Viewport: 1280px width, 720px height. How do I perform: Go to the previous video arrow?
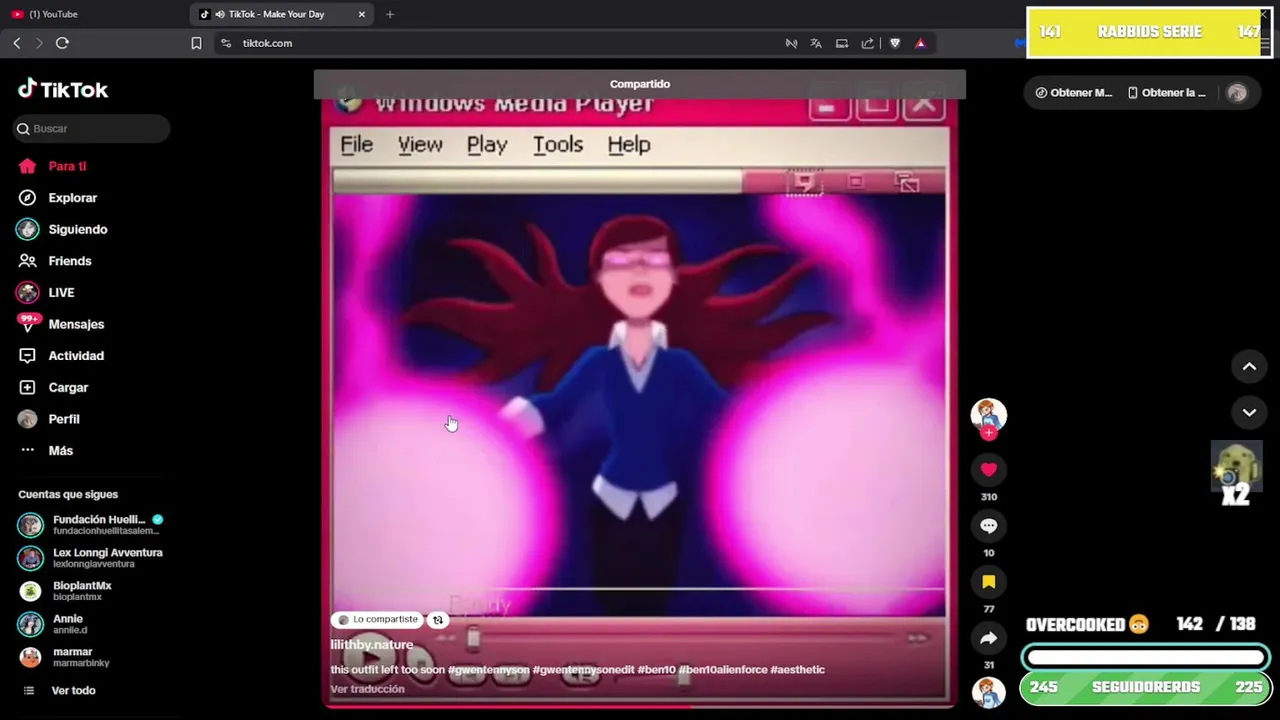1249,367
